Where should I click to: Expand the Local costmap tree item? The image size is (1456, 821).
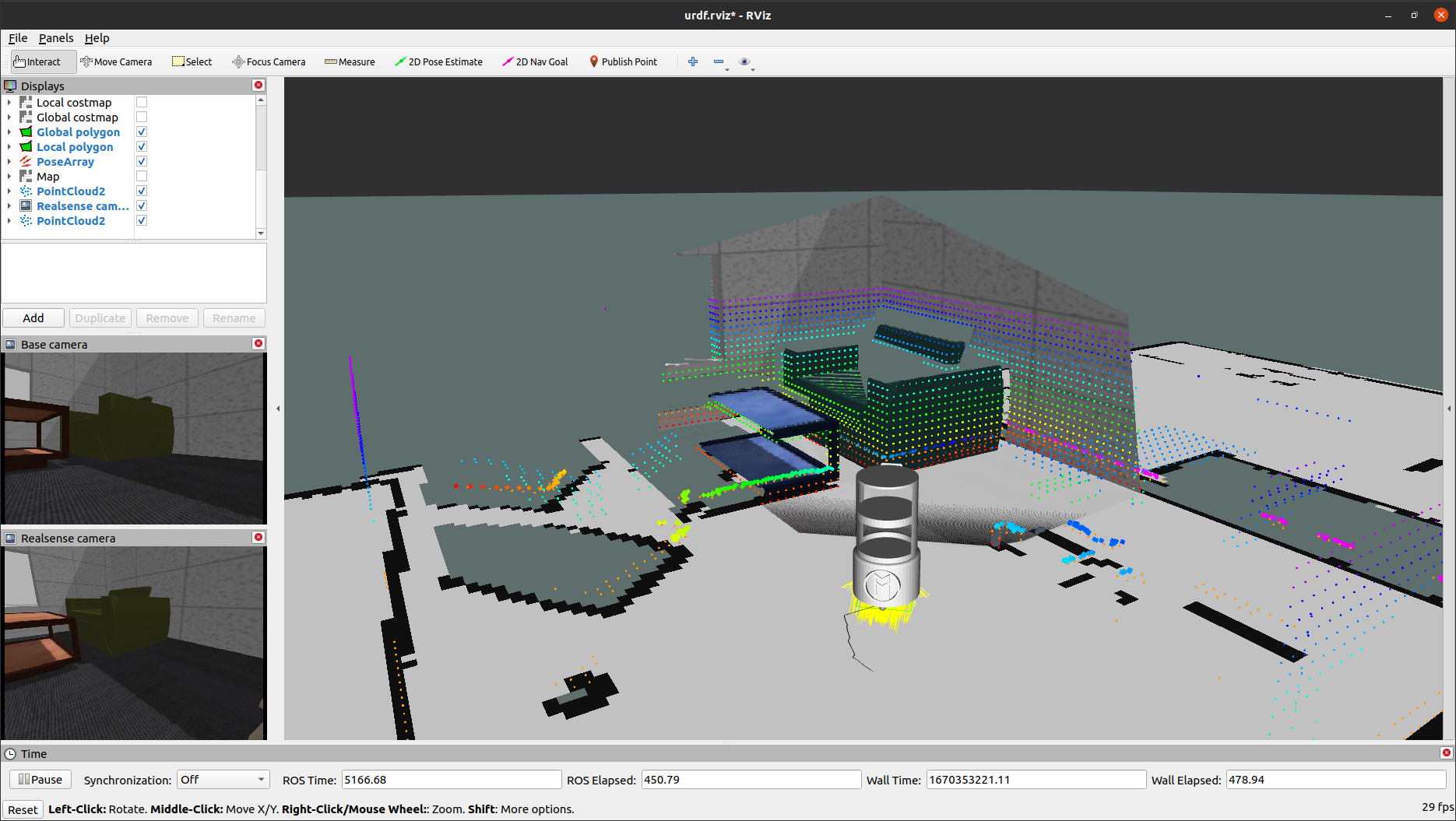point(9,102)
